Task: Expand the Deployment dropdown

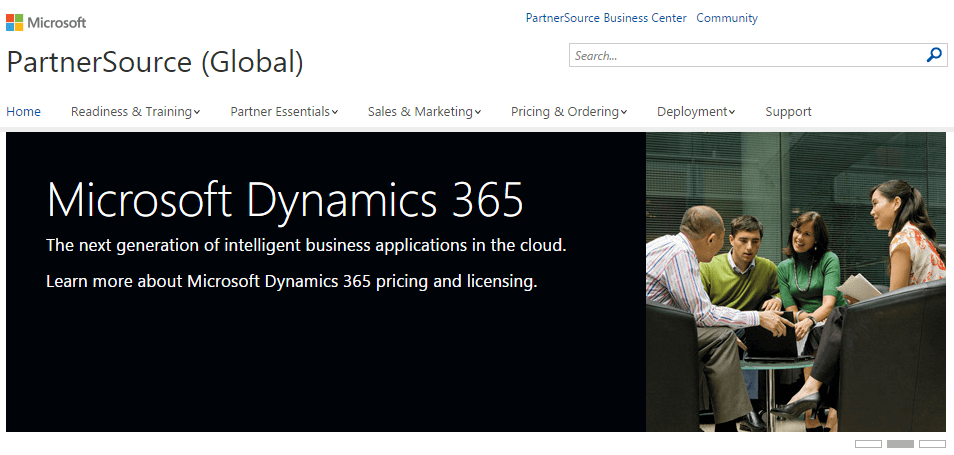Action: coord(696,112)
